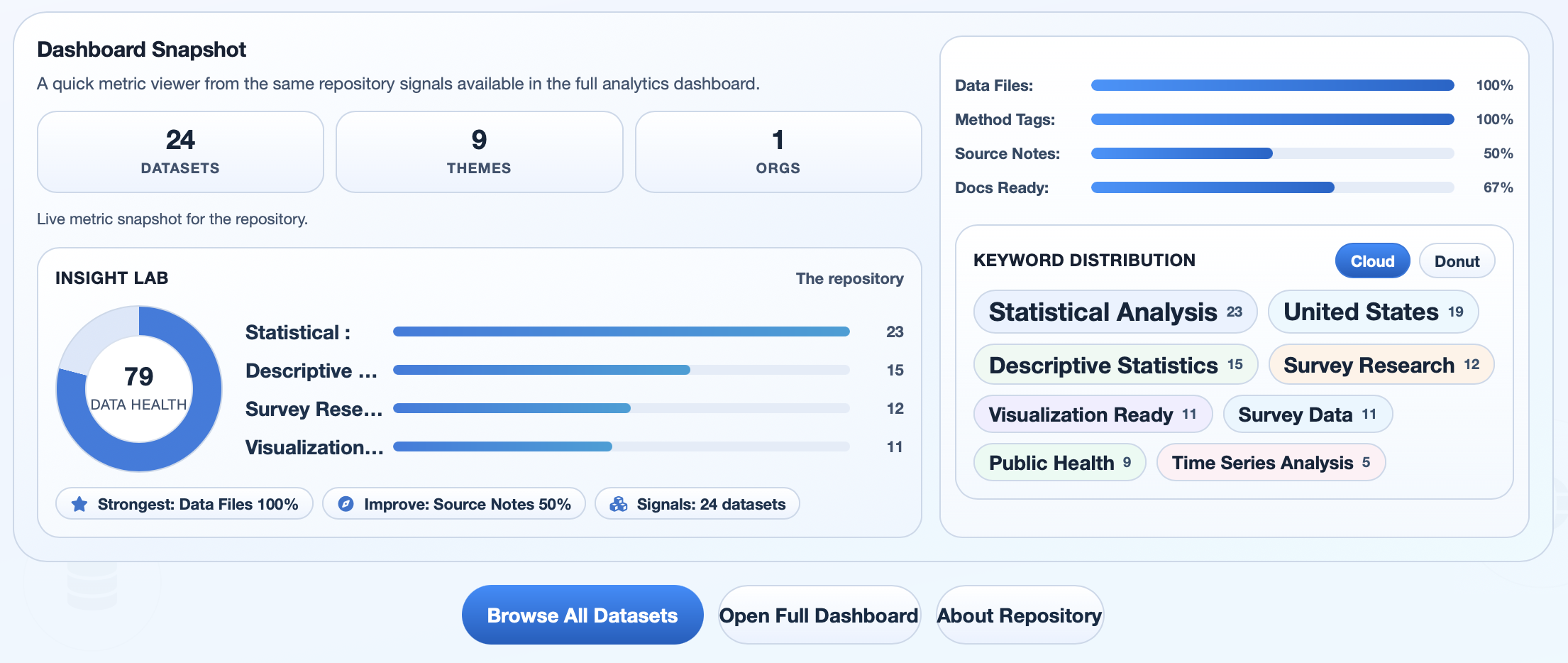Open Full Dashboard
The image size is (1568, 663).
[x=819, y=615]
